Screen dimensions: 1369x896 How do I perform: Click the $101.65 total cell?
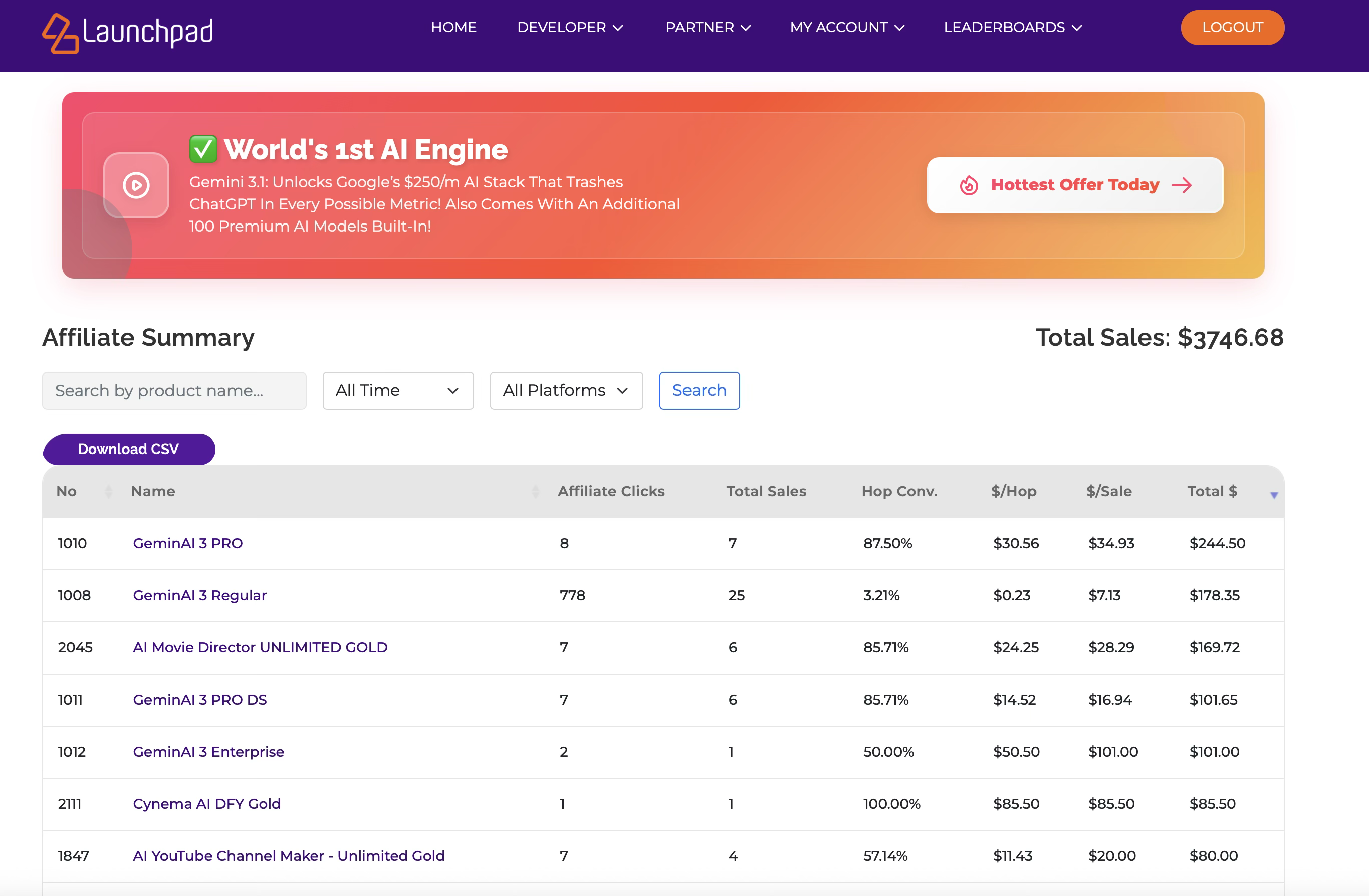(x=1213, y=700)
